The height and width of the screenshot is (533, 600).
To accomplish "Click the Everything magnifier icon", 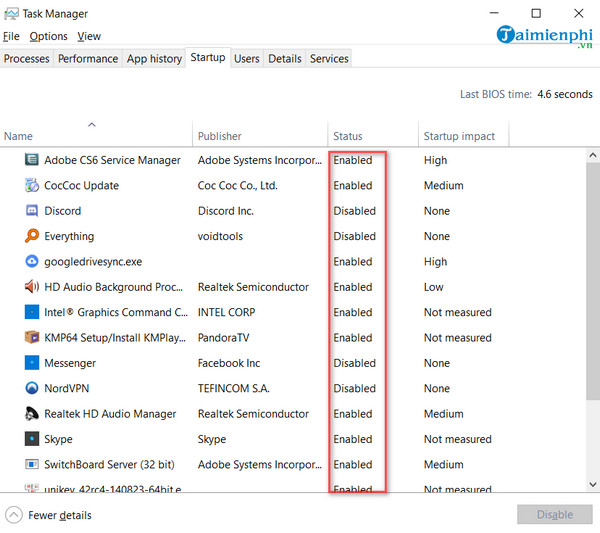I will pyautogui.click(x=31, y=236).
